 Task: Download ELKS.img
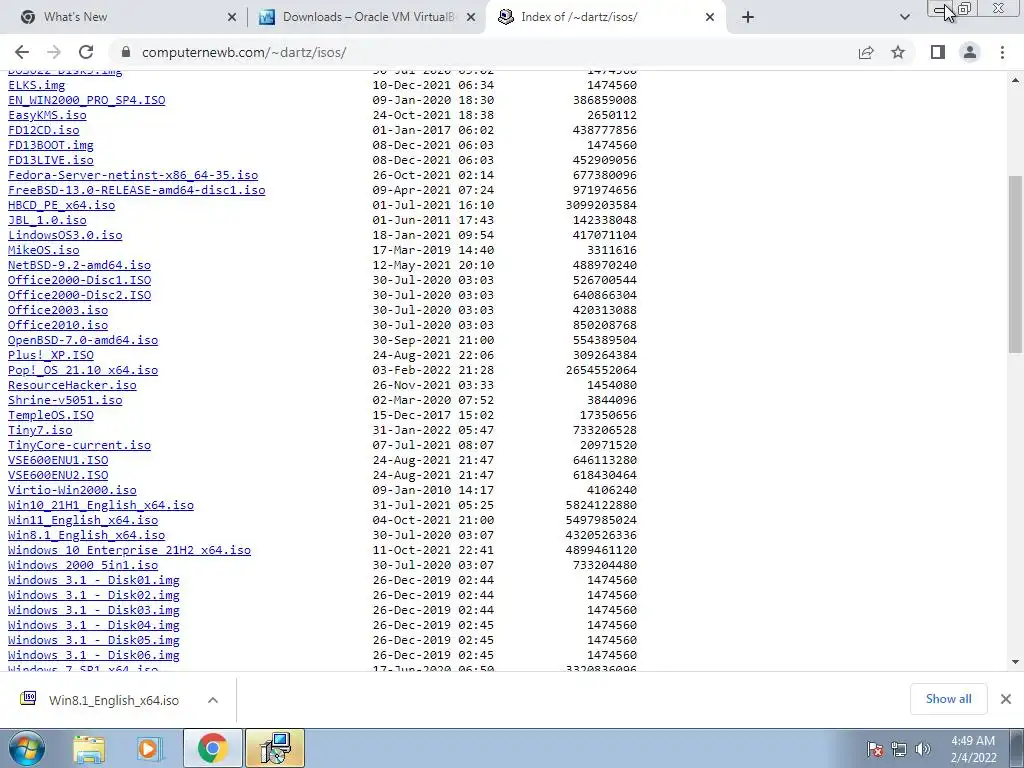click(x=37, y=85)
